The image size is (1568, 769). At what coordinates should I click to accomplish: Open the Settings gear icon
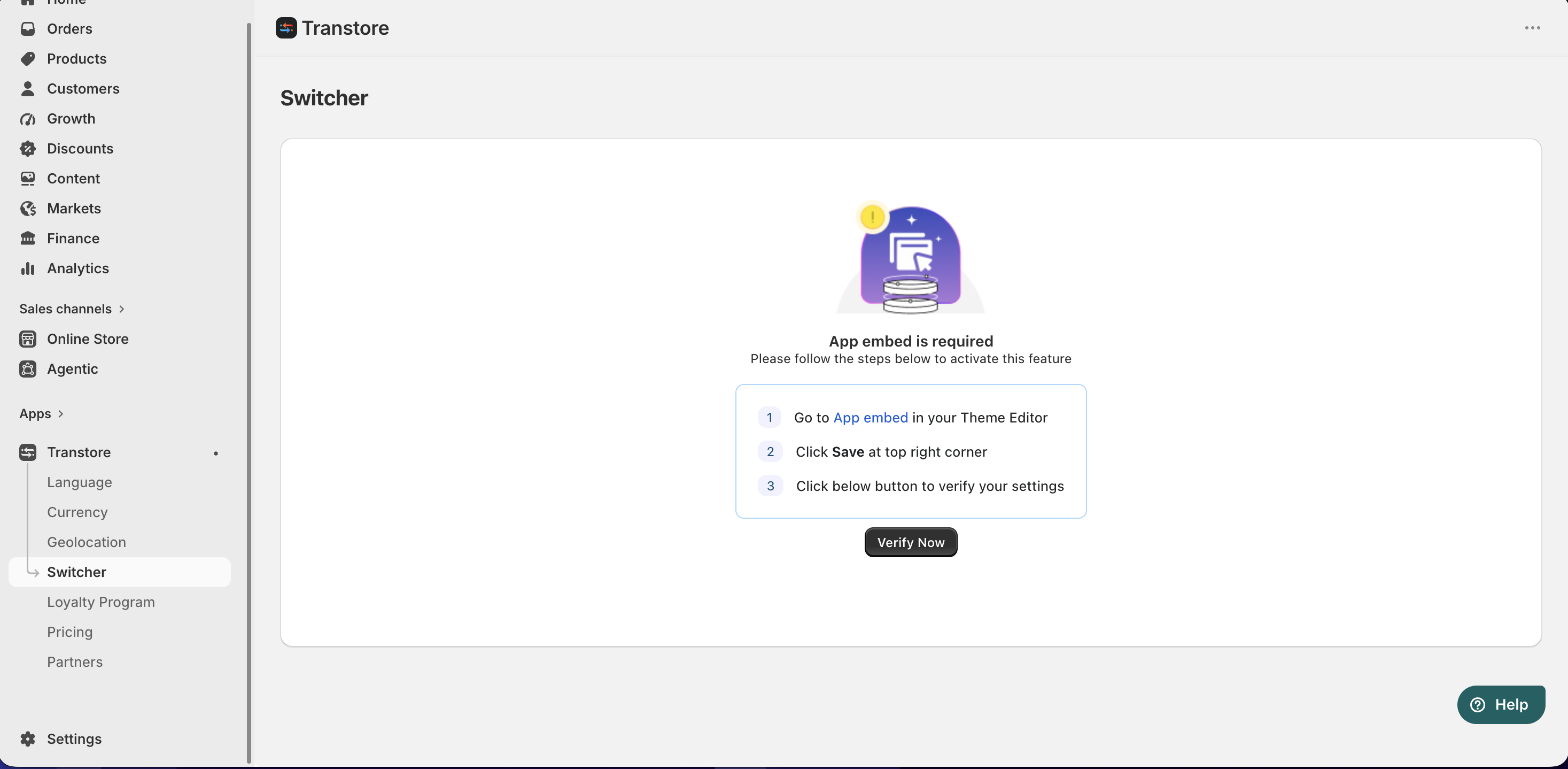click(27, 739)
